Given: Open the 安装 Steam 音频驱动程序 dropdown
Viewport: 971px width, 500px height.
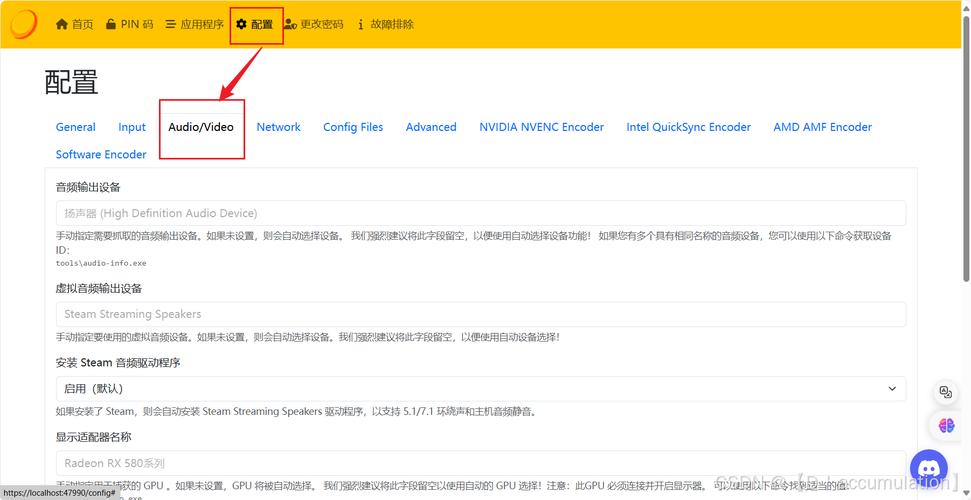Looking at the screenshot, I should coord(481,388).
